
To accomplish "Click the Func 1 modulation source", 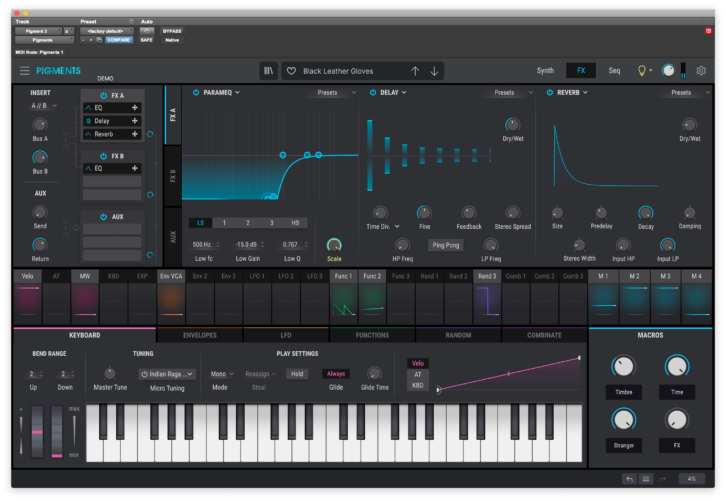I will point(343,296).
